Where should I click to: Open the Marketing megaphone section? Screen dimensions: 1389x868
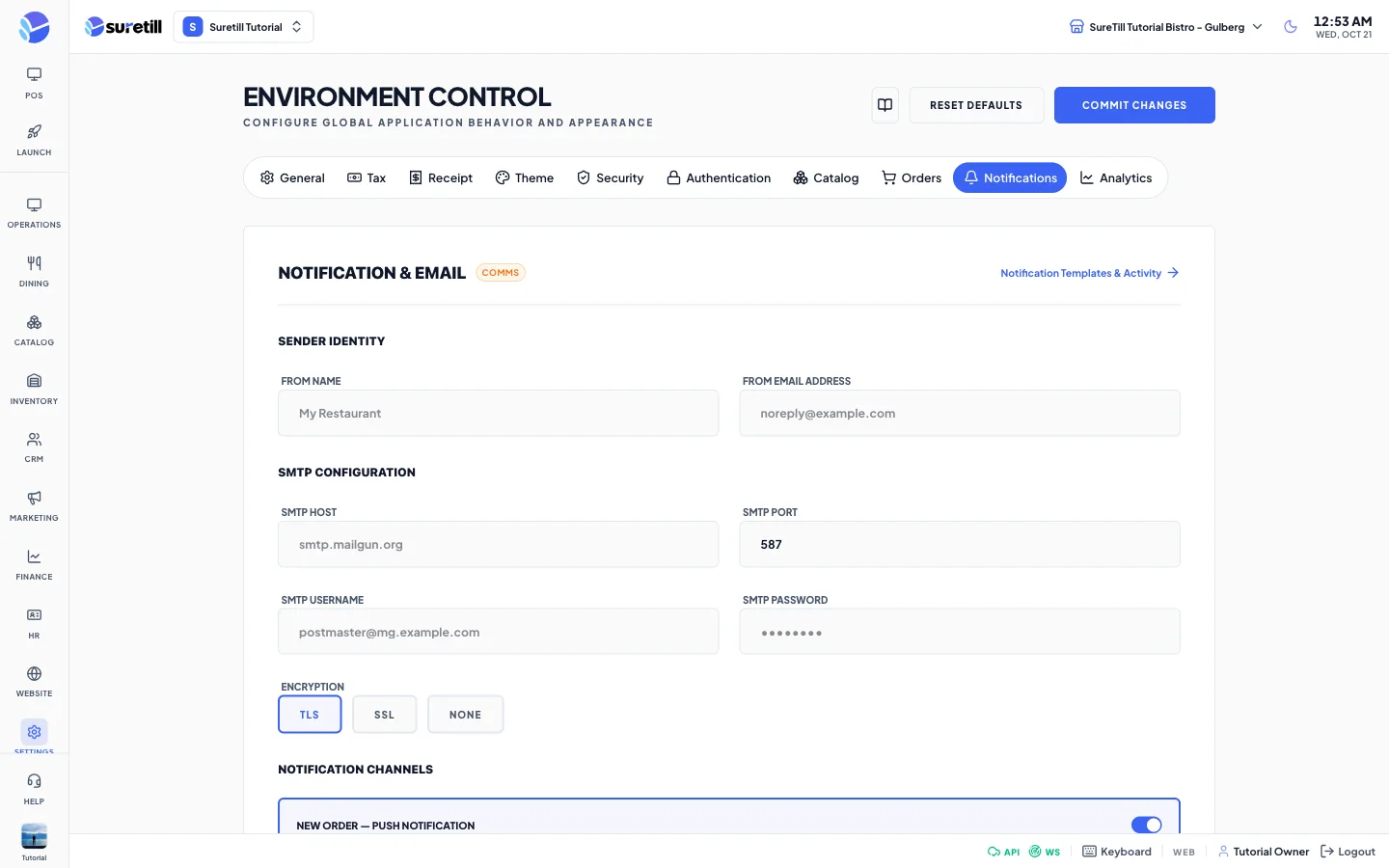coord(34,506)
